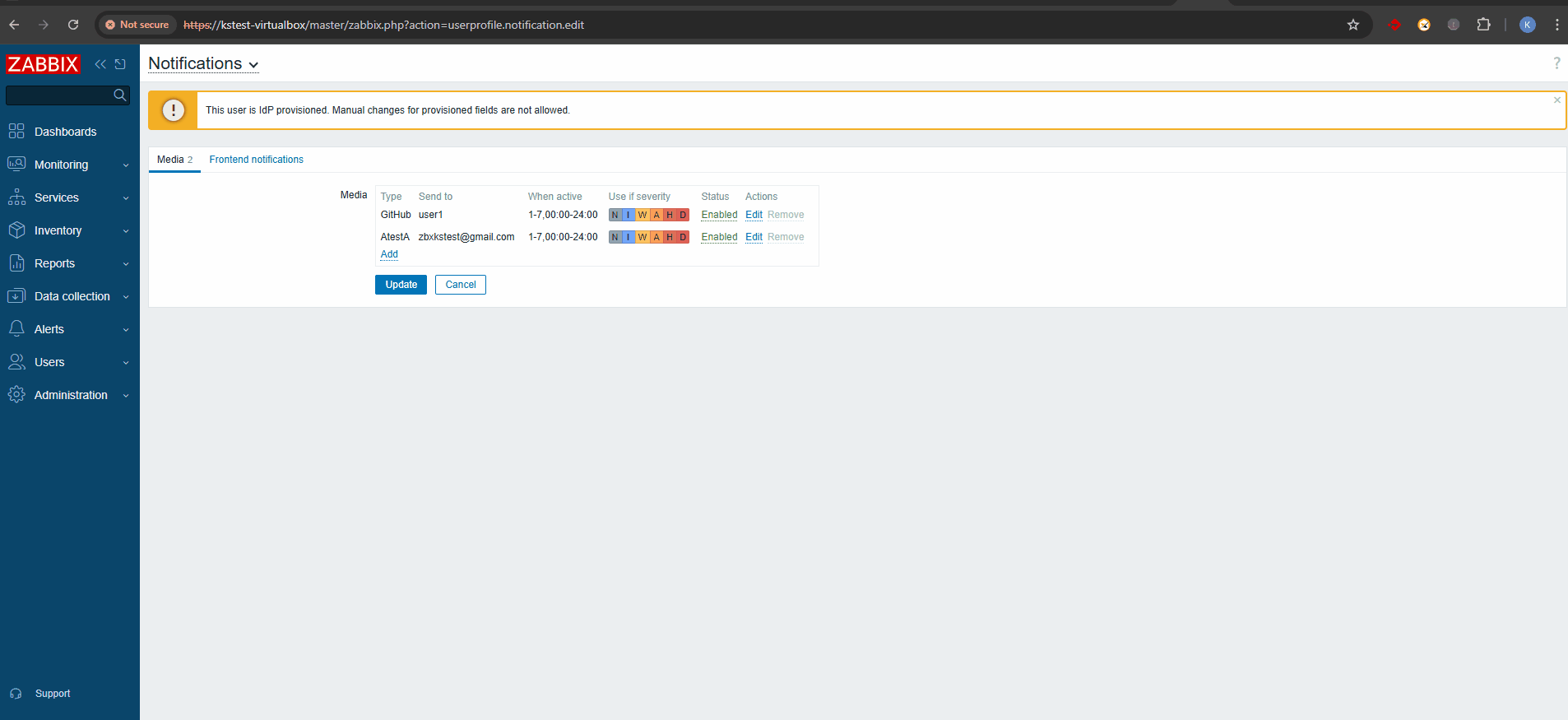Toggle AtestA media Enabled status
Screen dimensions: 1568x720
719,237
